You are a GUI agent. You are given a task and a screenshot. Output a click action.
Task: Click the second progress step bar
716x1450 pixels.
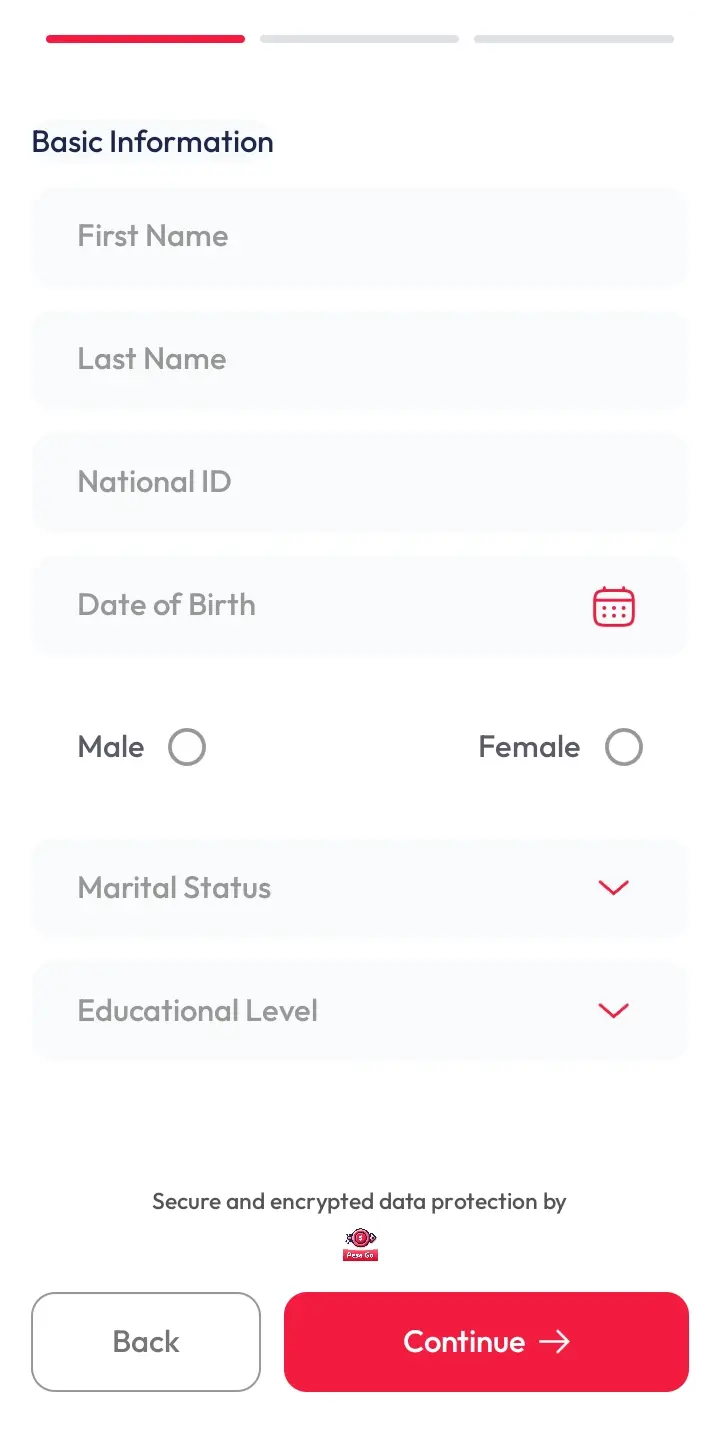coord(359,39)
